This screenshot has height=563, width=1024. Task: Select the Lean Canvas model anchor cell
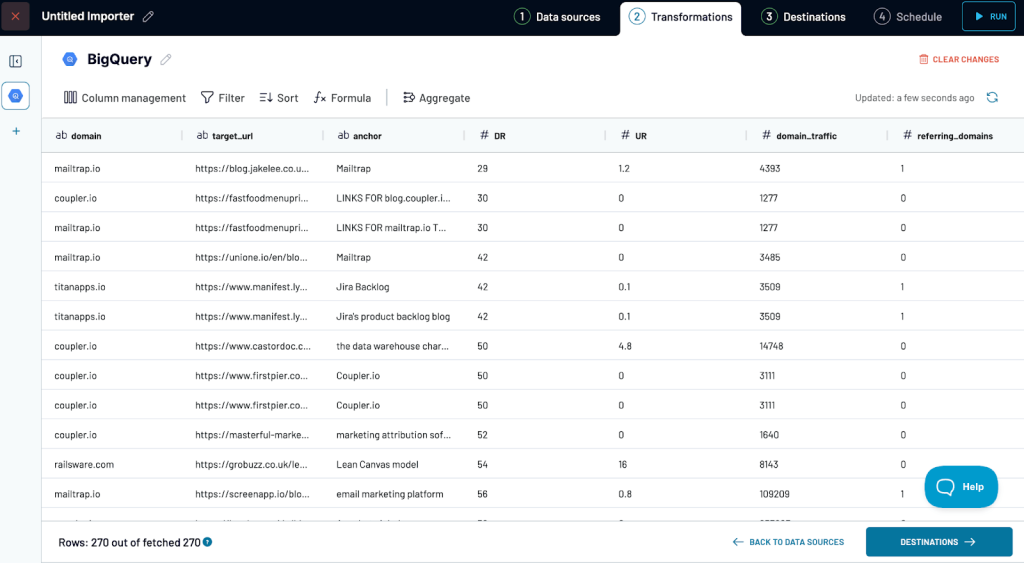coord(377,464)
